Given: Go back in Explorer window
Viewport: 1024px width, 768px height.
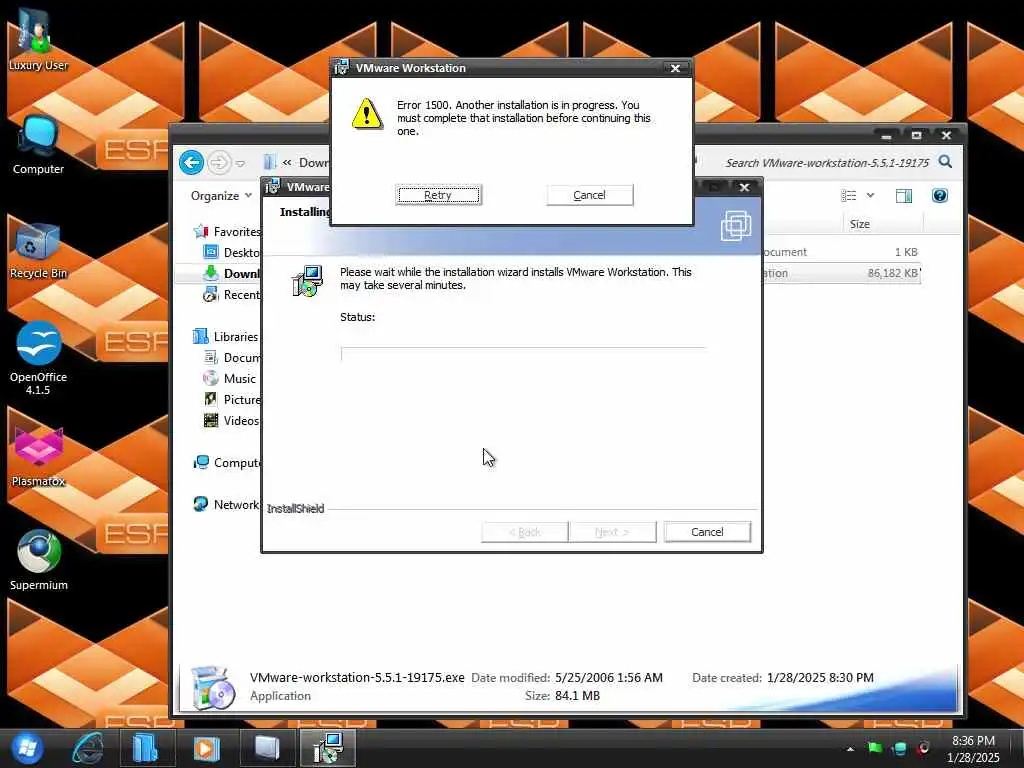Looking at the screenshot, I should [191, 163].
